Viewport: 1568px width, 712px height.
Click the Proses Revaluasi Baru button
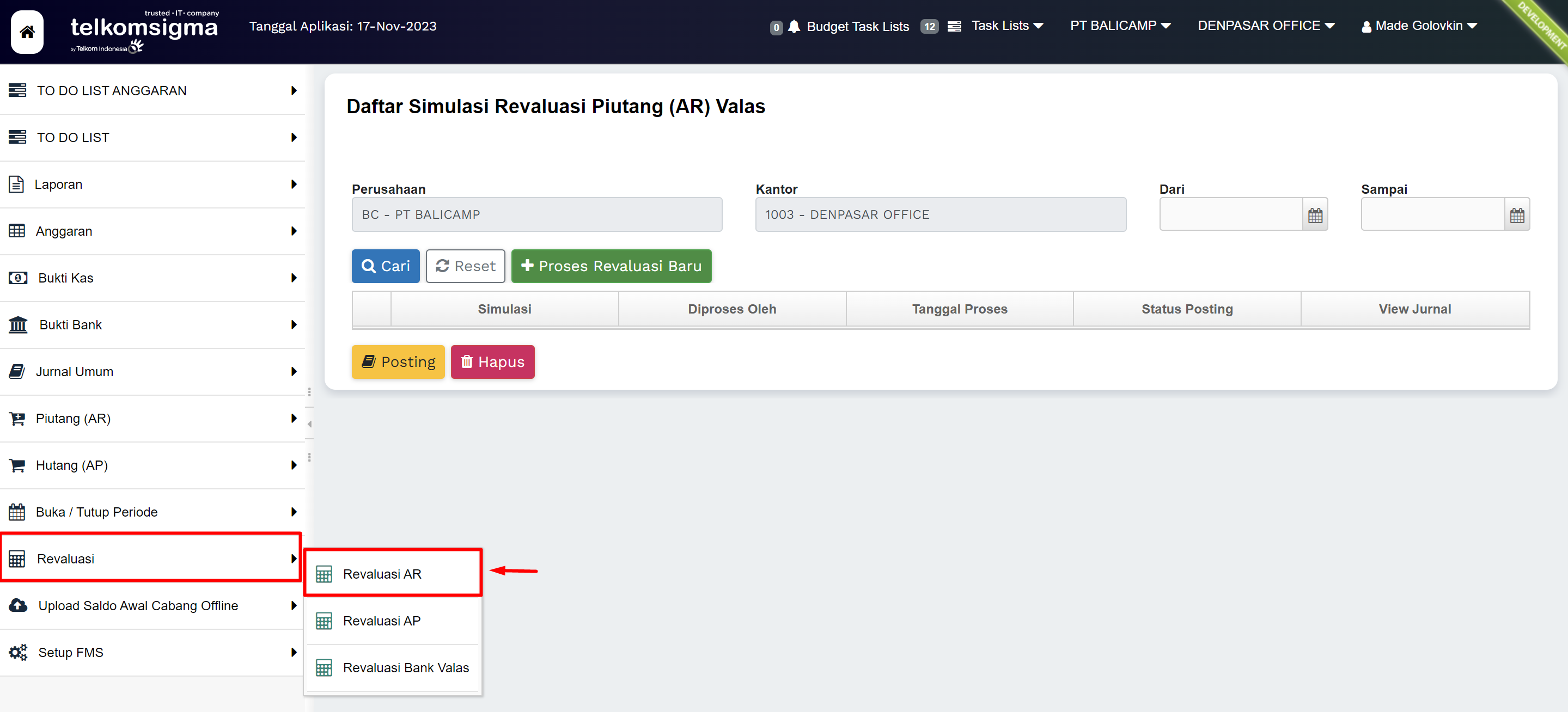[x=611, y=266]
